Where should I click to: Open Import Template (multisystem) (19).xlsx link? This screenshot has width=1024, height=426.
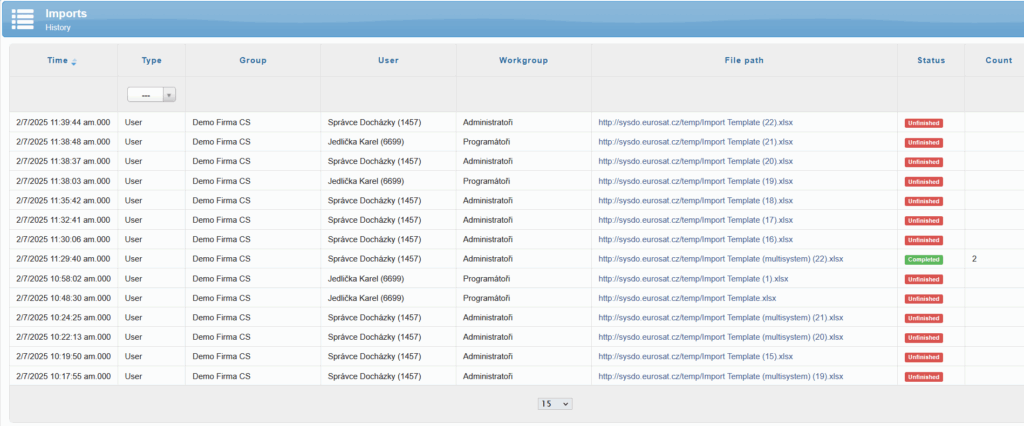coord(720,377)
